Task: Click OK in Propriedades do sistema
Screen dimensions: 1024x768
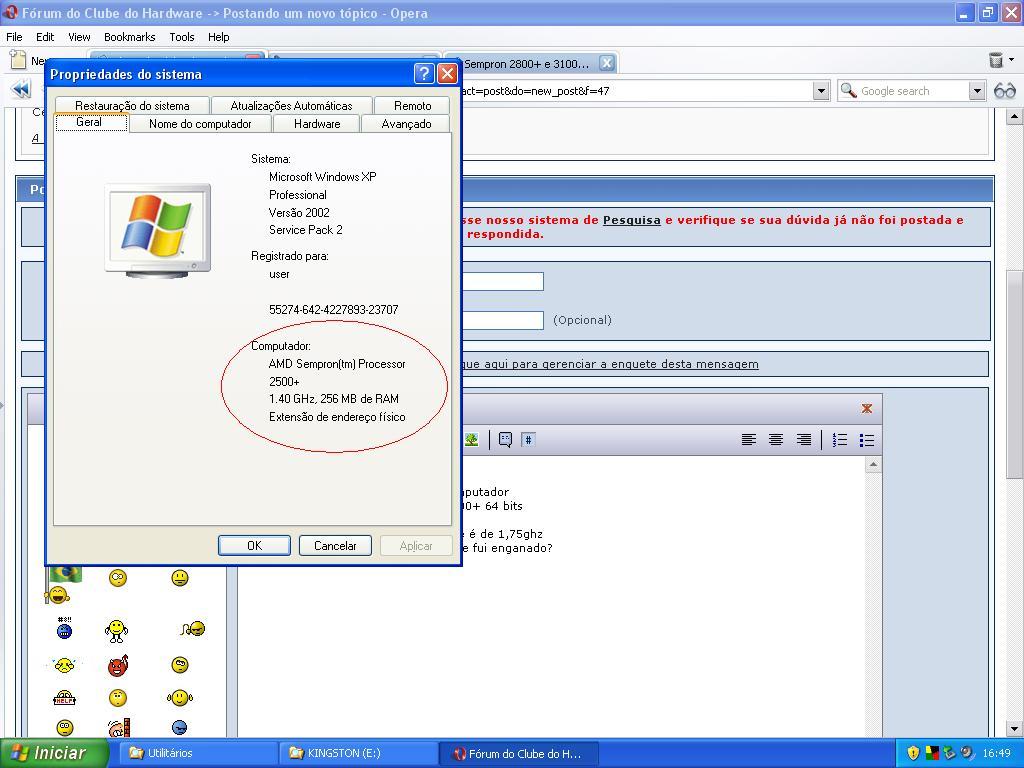Action: pos(254,545)
